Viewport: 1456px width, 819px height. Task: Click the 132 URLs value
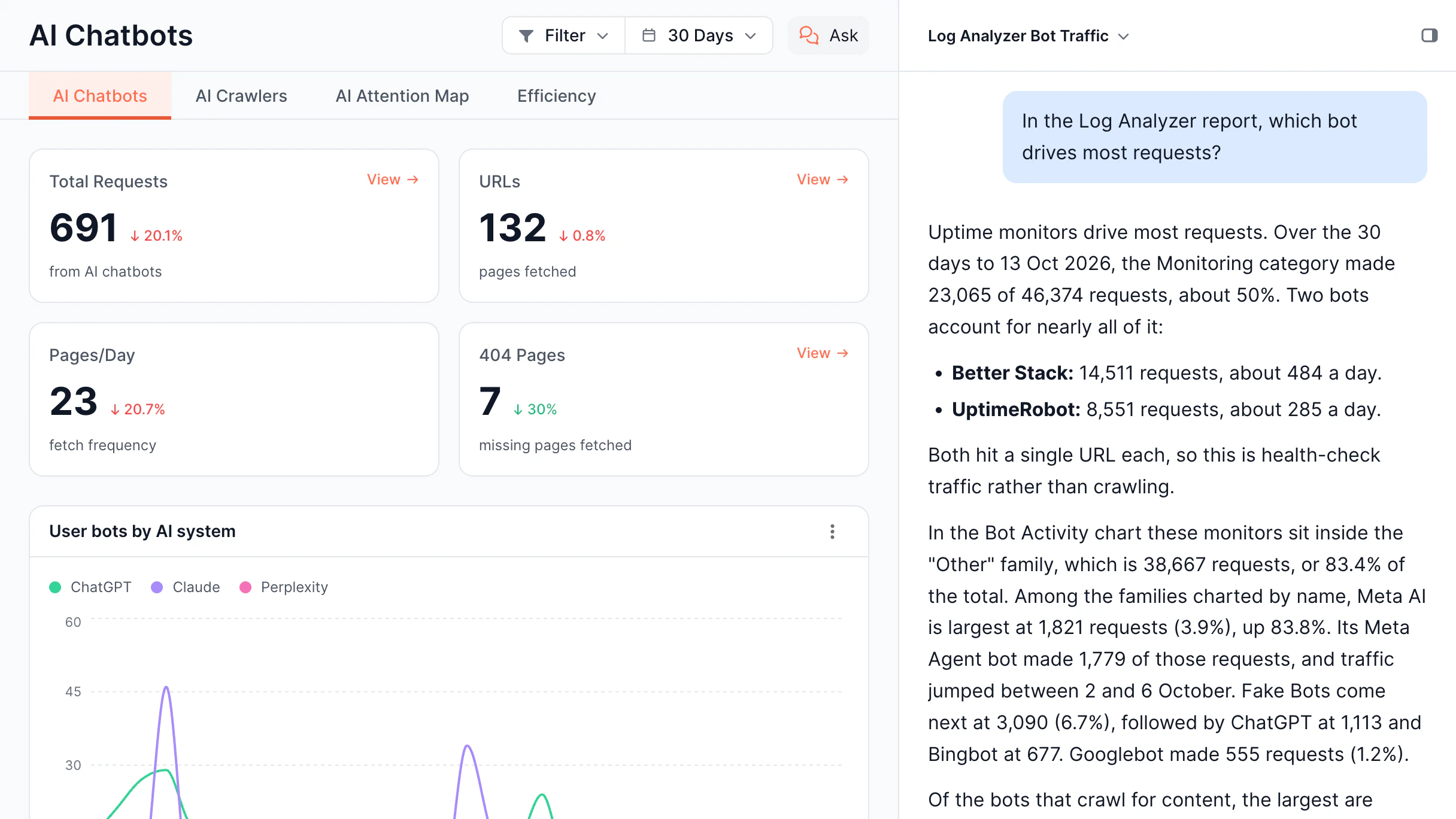tap(513, 228)
